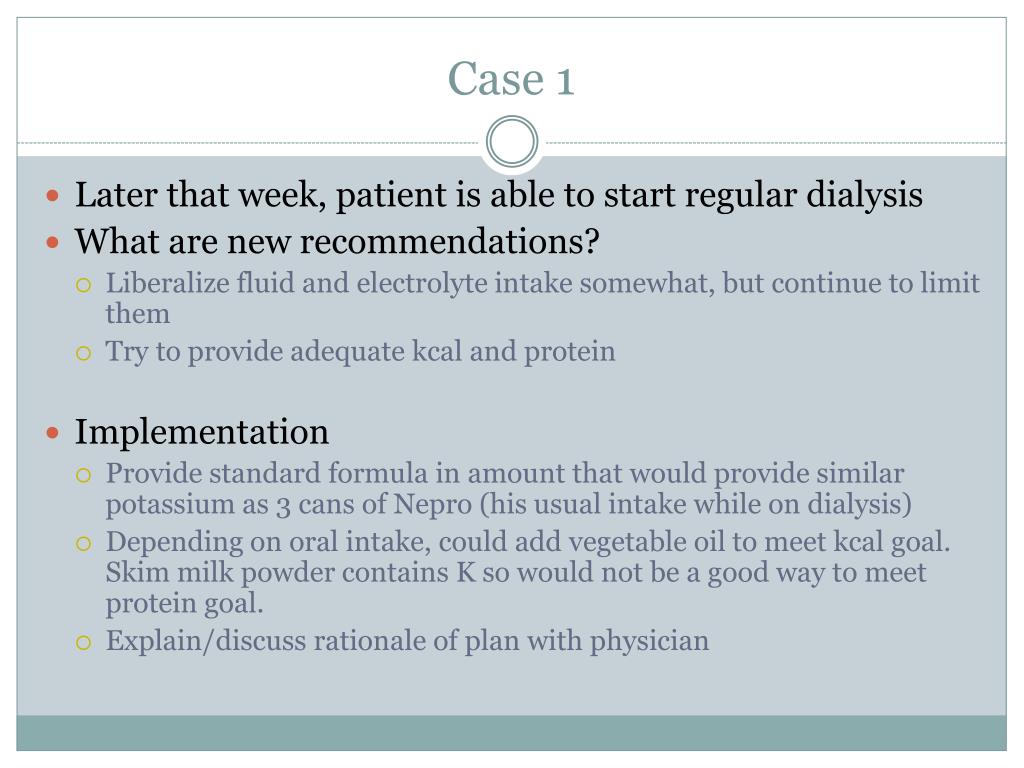Click the 'Try to provide adequate kcal and protein' line
1024x768 pixels.
pyautogui.click(x=360, y=352)
